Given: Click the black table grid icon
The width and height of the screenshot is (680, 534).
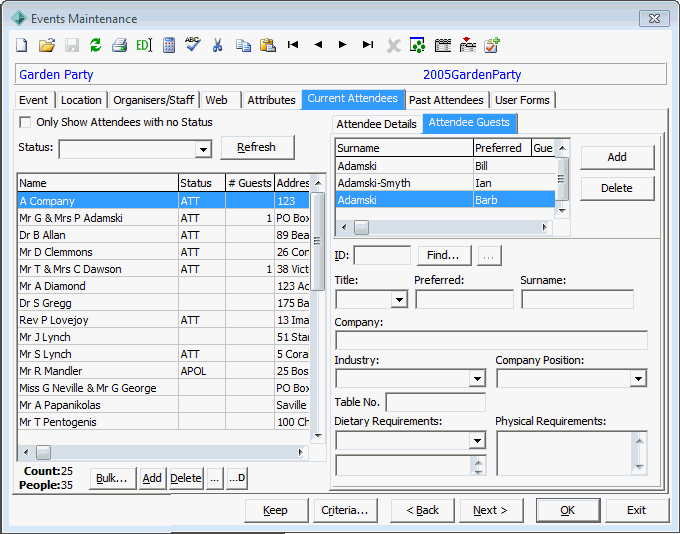Looking at the screenshot, I should tap(443, 45).
